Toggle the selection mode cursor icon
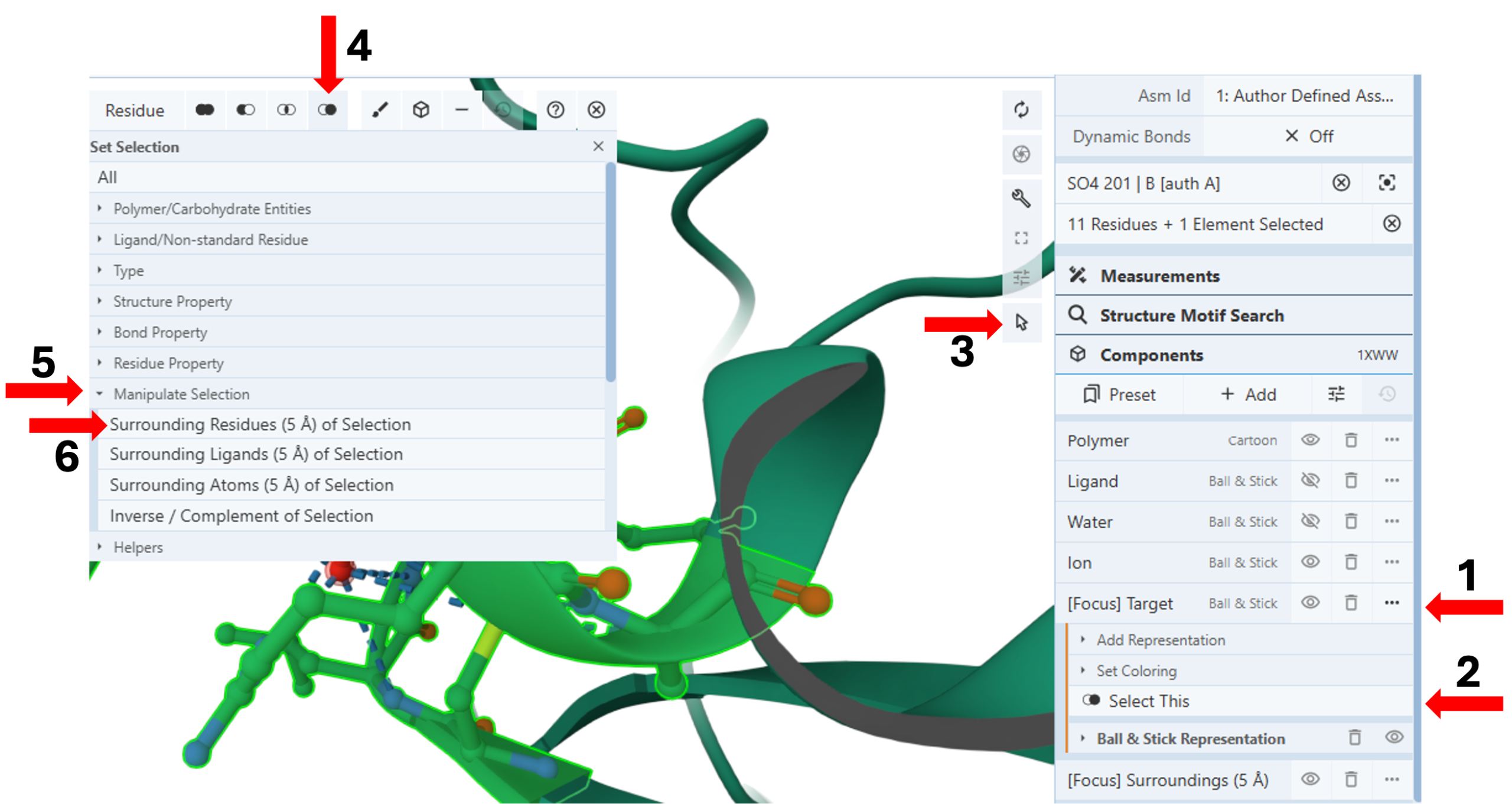 pos(1021,322)
